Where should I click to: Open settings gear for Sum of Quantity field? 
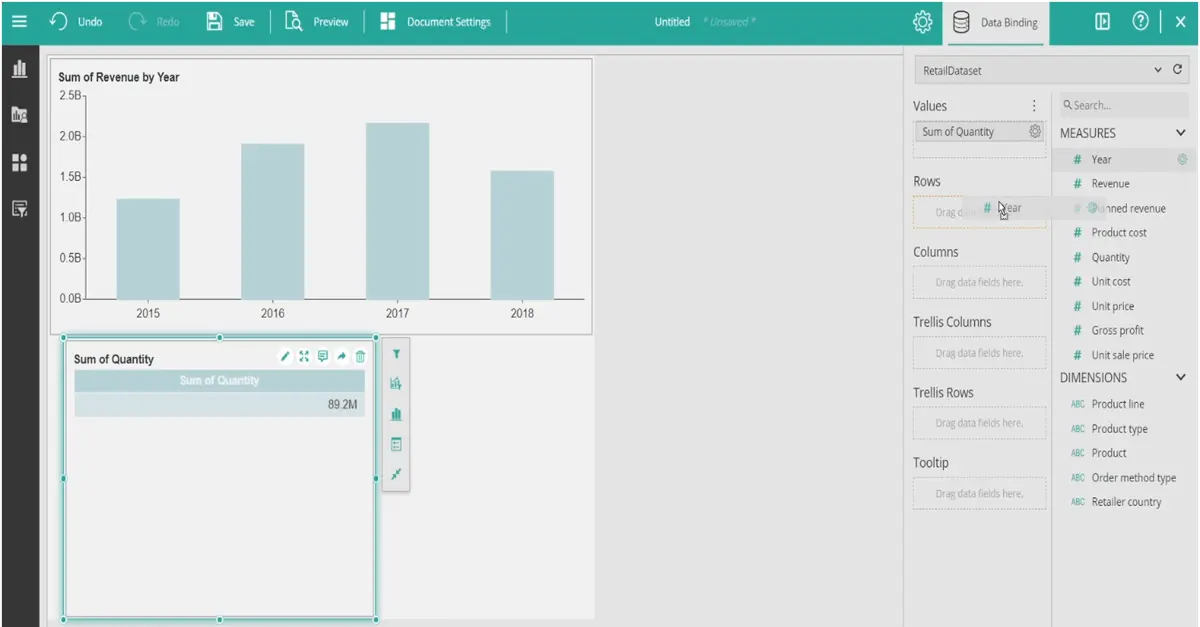pyautogui.click(x=1035, y=131)
